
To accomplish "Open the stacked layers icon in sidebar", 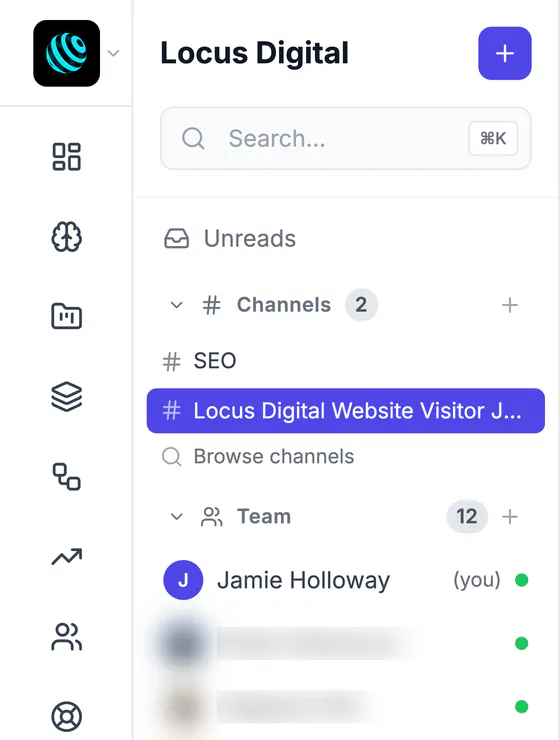I will tap(67, 396).
